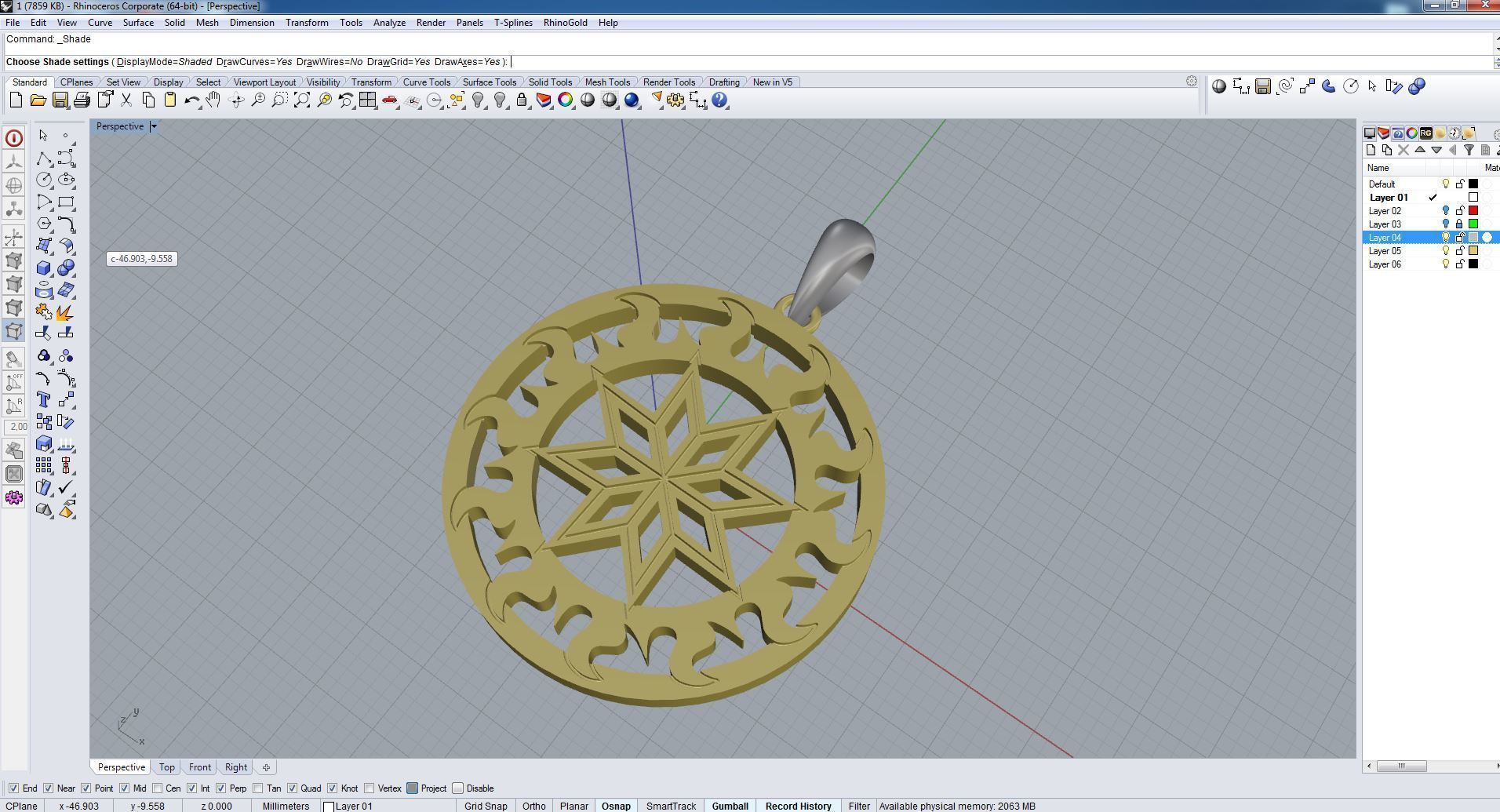Switch to the Mesh Tools toolbar tab

point(607,82)
